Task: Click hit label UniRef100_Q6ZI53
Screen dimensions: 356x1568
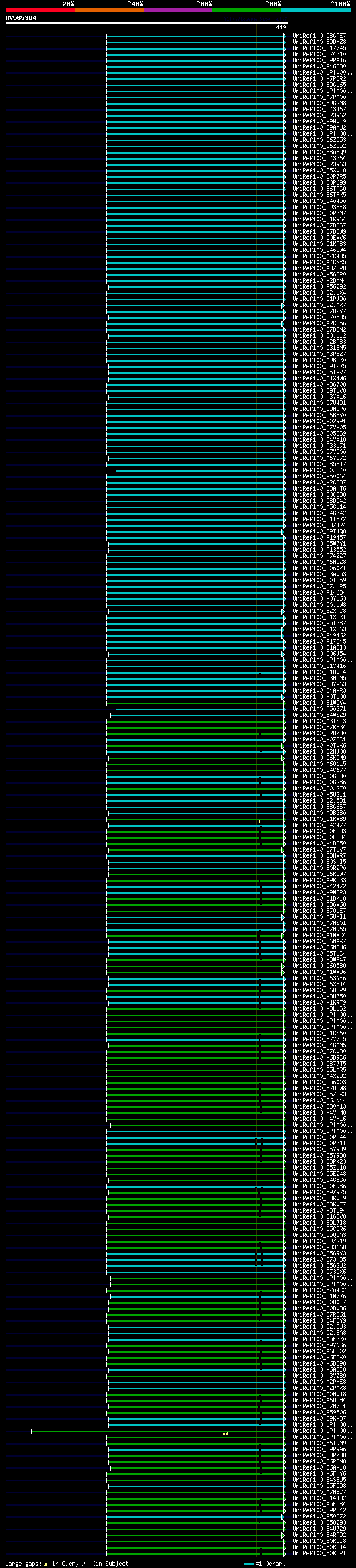Action: [319, 140]
